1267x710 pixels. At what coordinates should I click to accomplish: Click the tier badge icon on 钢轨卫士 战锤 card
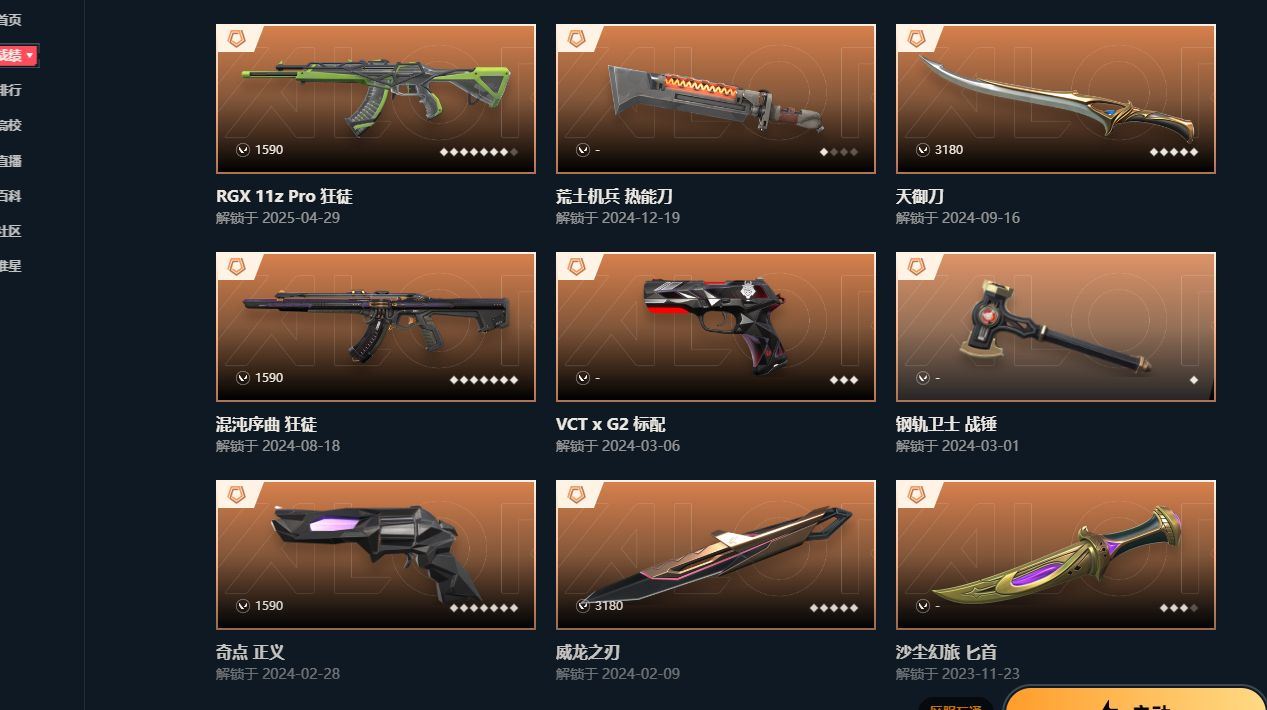click(x=917, y=266)
